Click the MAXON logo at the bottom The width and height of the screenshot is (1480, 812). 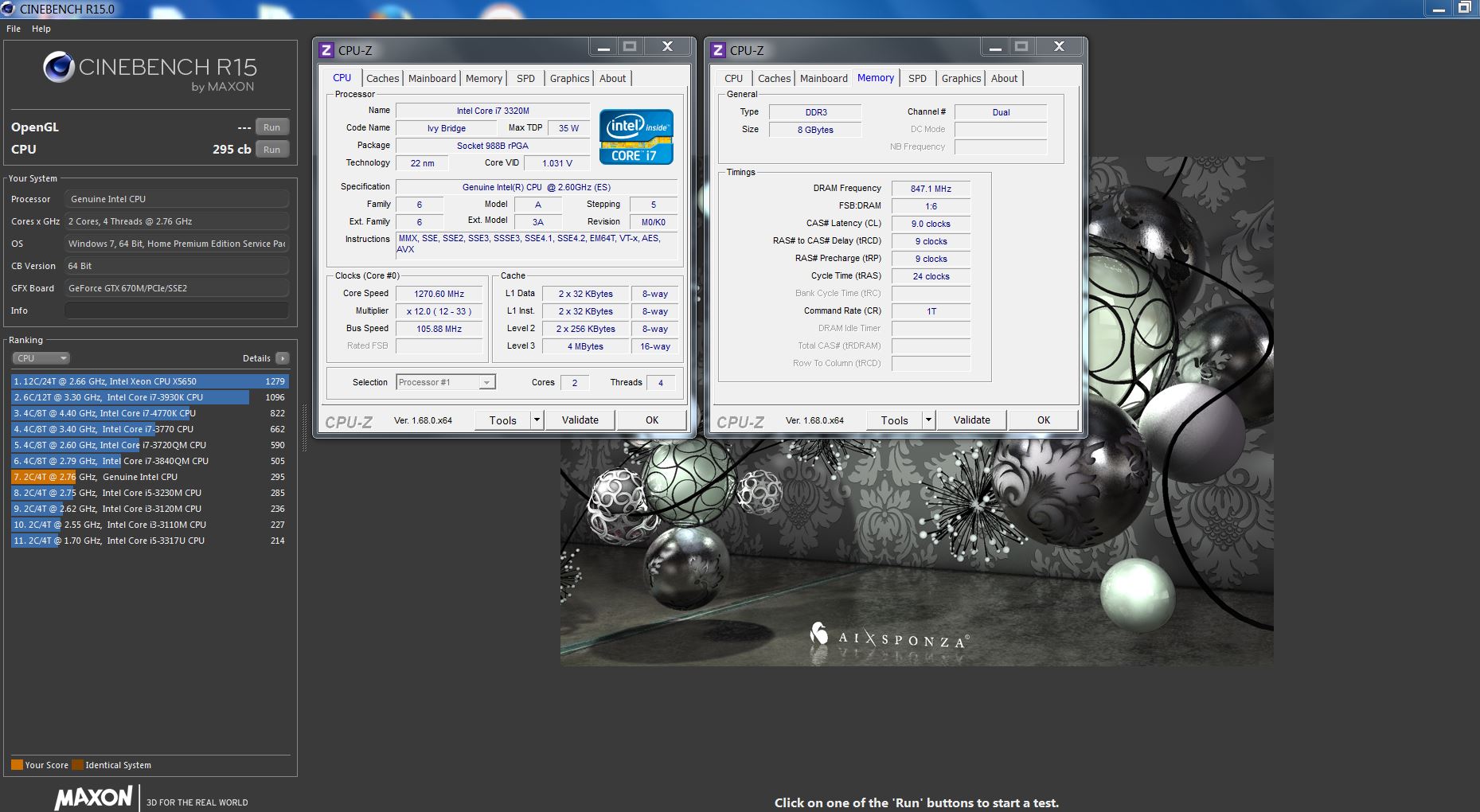coord(93,798)
